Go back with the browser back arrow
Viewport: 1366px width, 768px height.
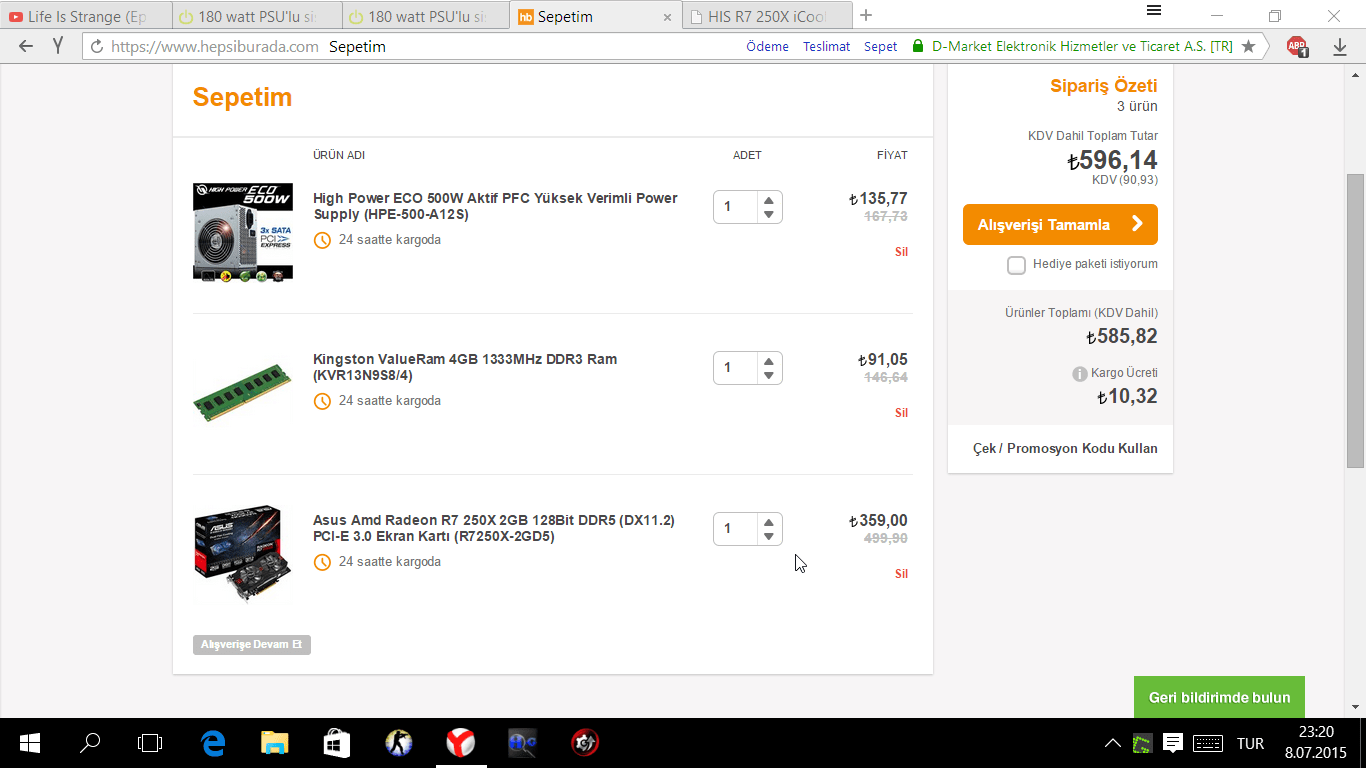[x=26, y=46]
